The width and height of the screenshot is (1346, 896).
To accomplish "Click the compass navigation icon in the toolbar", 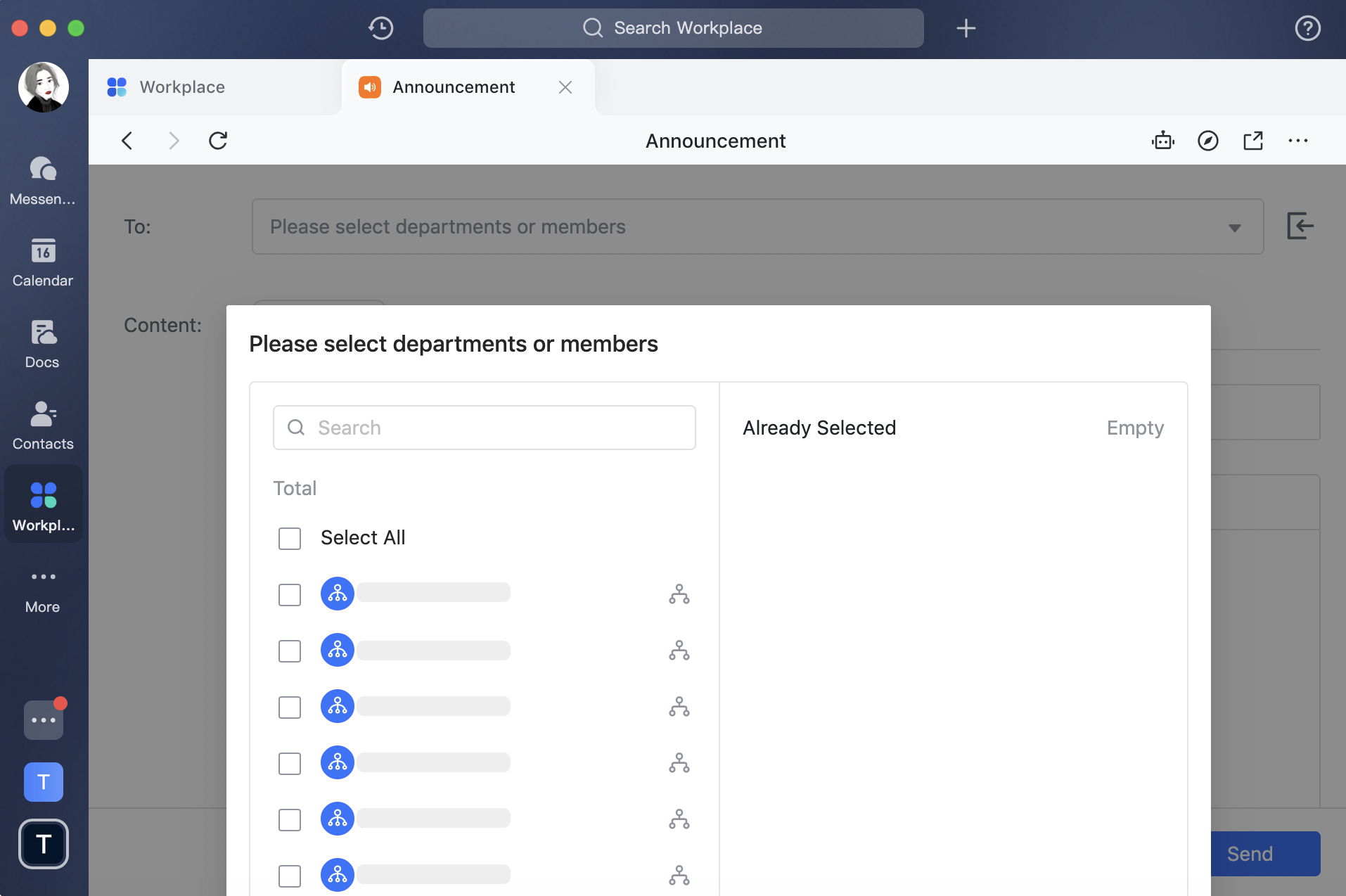I will (1207, 141).
